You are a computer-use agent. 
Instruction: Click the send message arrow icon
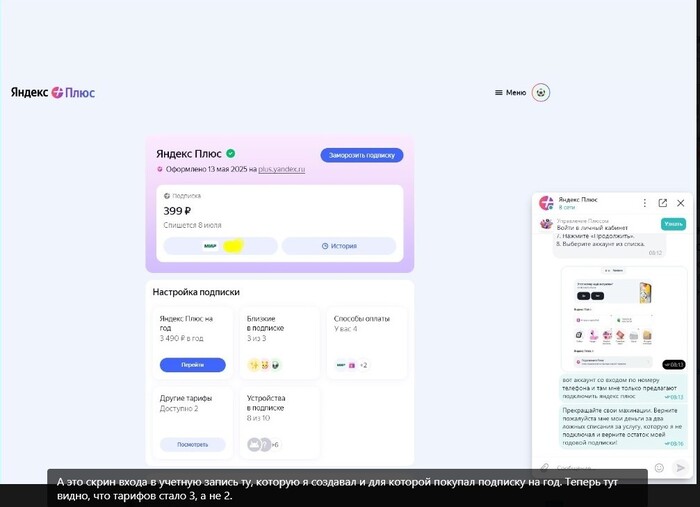[x=681, y=467]
